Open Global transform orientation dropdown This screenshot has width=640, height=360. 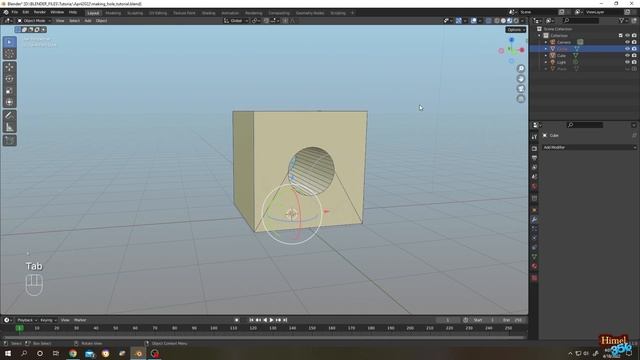click(x=236, y=21)
